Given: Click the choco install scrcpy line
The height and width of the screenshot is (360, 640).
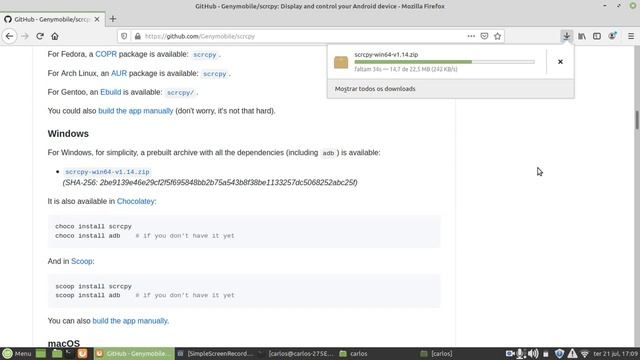Looking at the screenshot, I should (x=93, y=226).
